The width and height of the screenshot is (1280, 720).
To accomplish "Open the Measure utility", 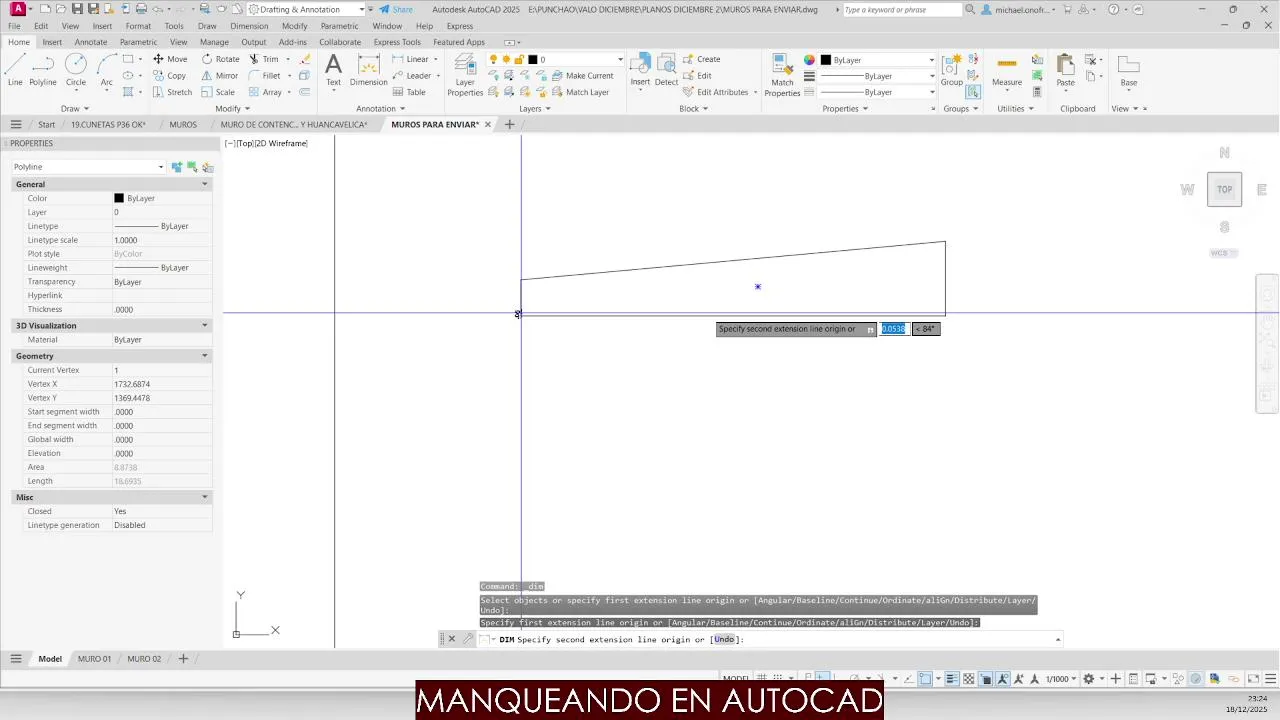I will (1007, 70).
